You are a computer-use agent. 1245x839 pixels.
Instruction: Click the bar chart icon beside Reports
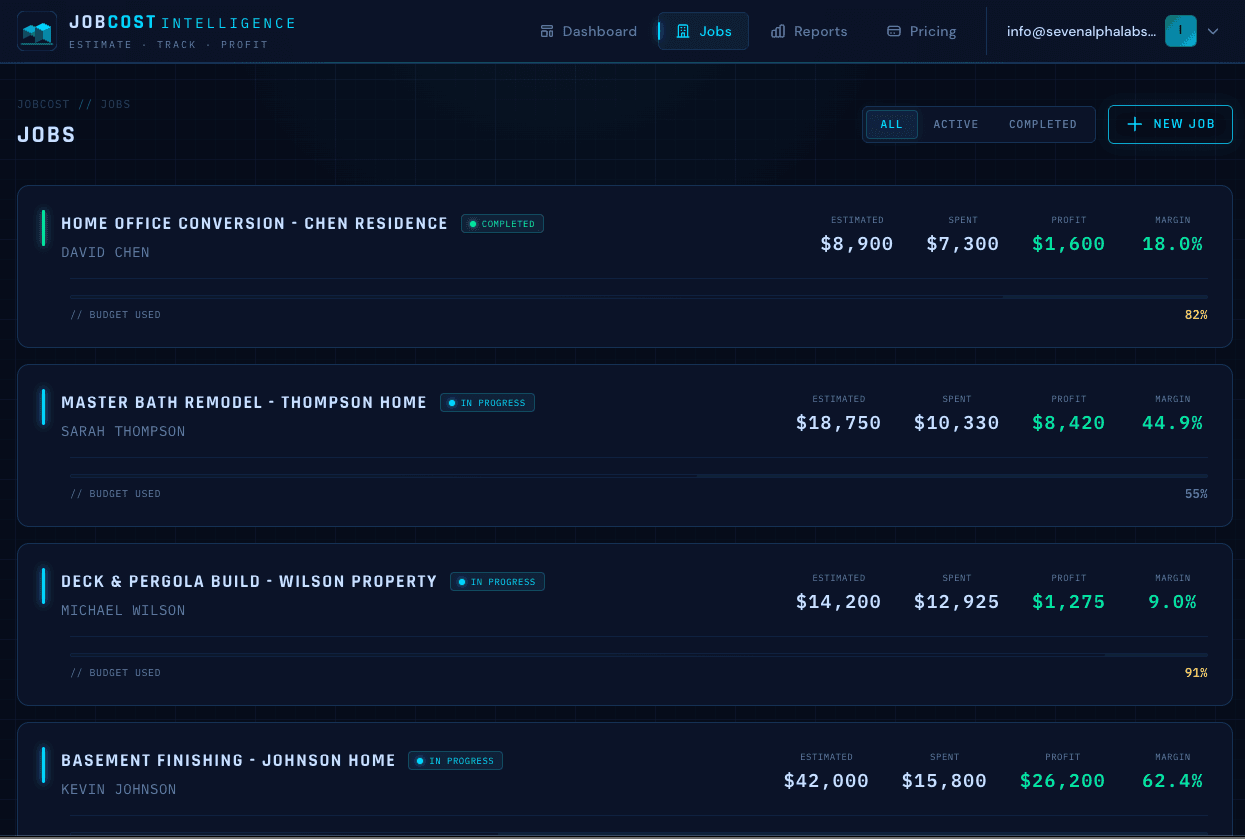778,31
